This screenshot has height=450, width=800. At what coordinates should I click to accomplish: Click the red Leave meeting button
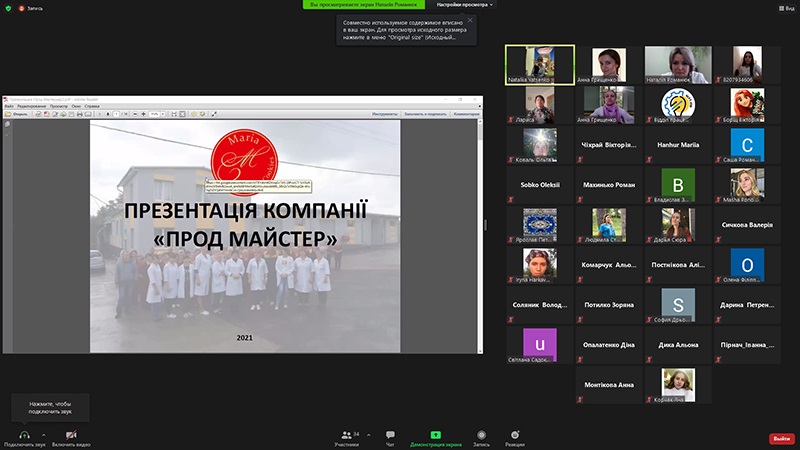[x=781, y=438]
